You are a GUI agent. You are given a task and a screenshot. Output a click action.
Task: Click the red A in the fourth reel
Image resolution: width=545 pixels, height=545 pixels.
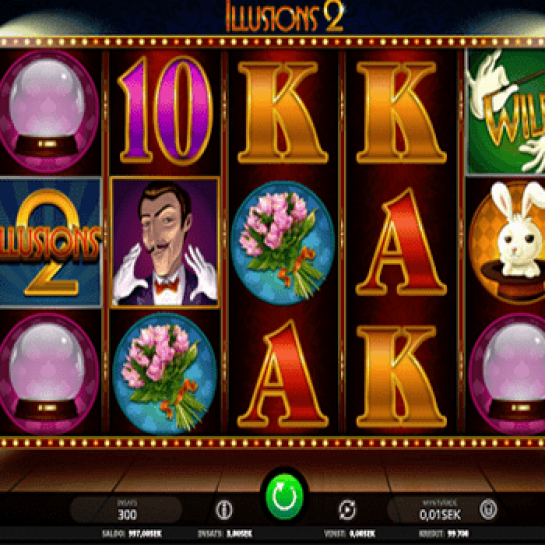coord(401,242)
